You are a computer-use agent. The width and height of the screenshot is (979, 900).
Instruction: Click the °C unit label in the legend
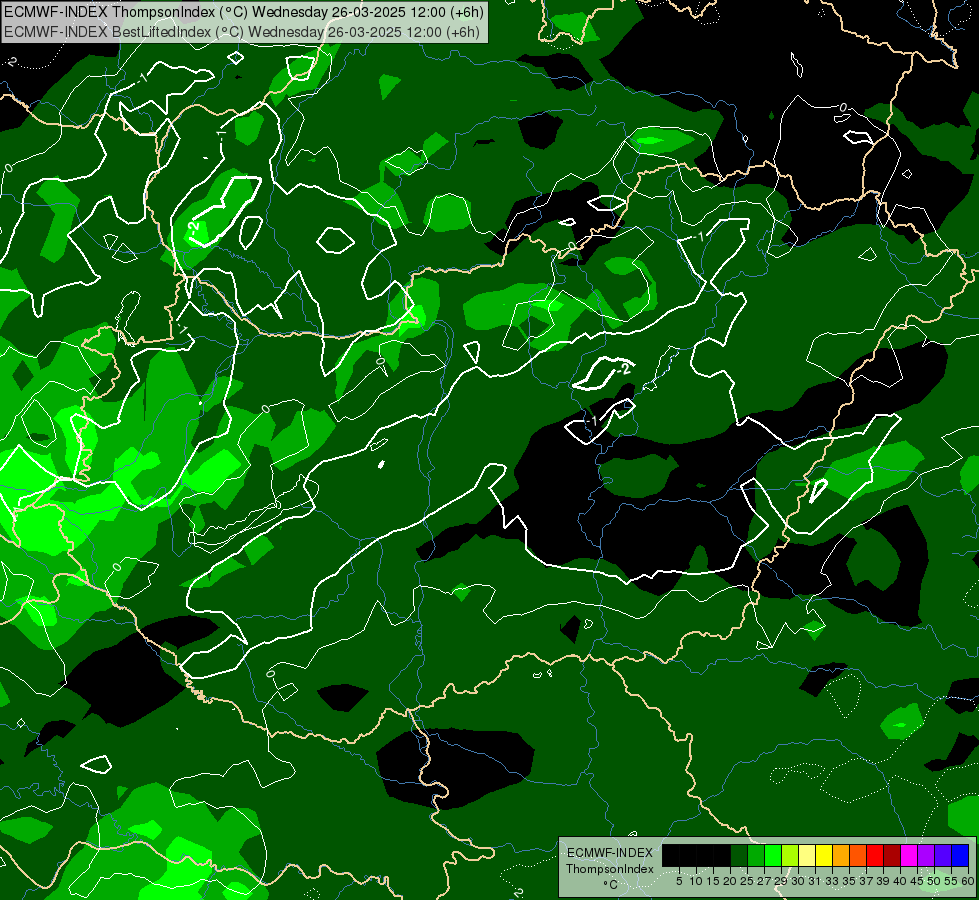click(x=611, y=884)
